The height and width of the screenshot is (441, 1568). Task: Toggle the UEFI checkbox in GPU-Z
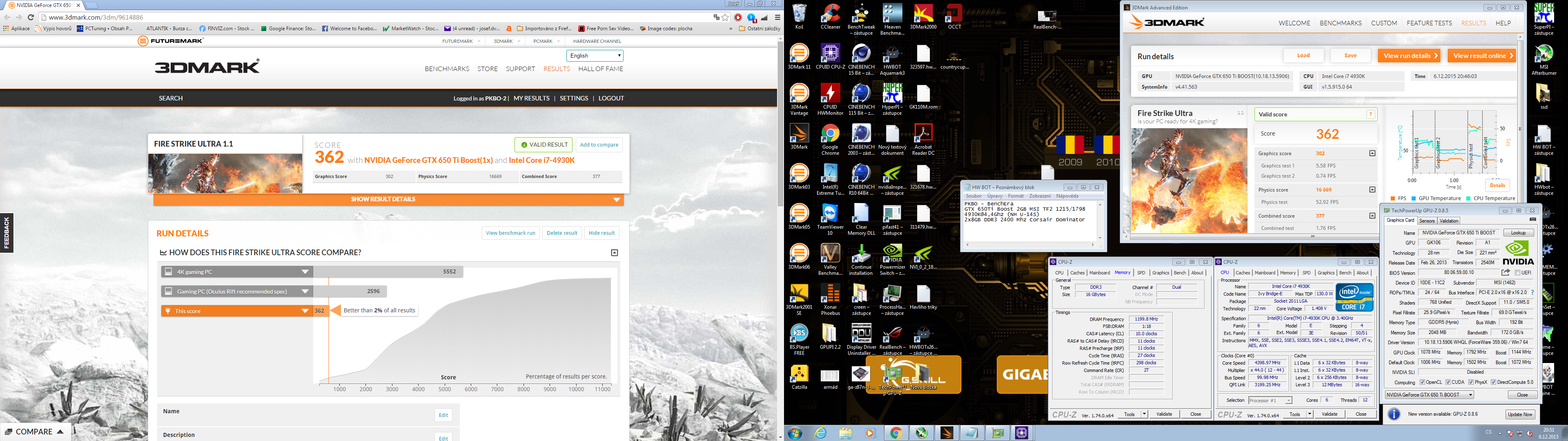pyautogui.click(x=1517, y=272)
